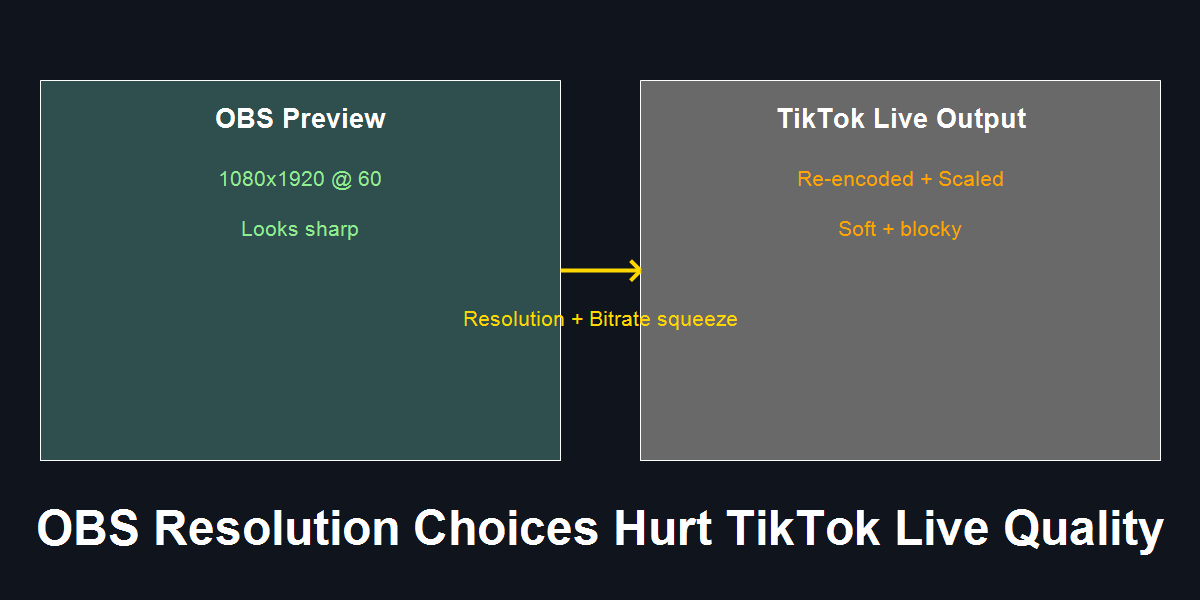
Task: Click the yellow arrow between the panels
Action: click(x=601, y=270)
